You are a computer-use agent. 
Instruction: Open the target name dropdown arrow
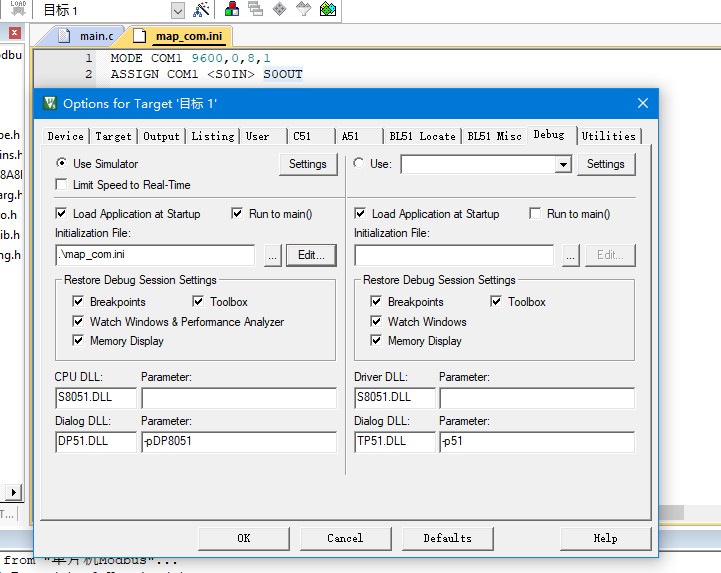(177, 10)
